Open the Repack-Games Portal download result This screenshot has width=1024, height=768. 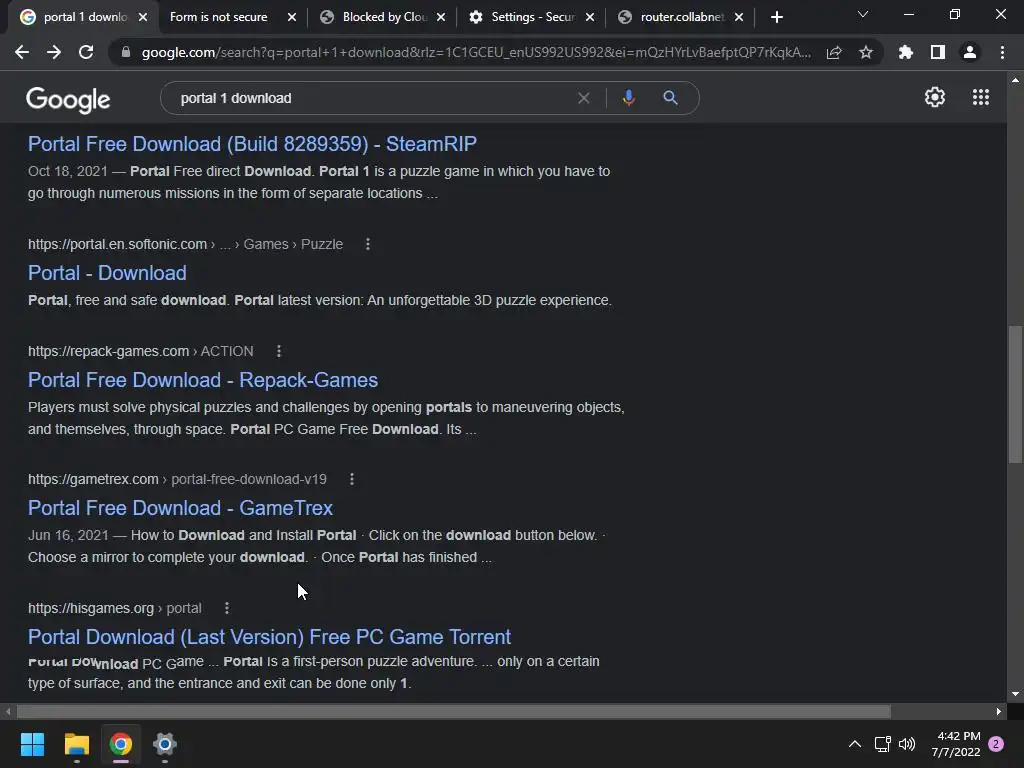[203, 380]
